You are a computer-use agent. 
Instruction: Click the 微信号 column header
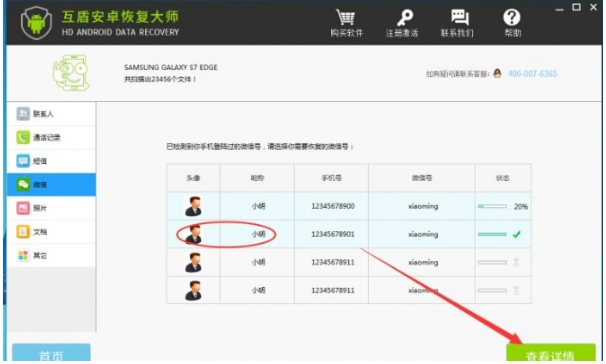[422, 178]
